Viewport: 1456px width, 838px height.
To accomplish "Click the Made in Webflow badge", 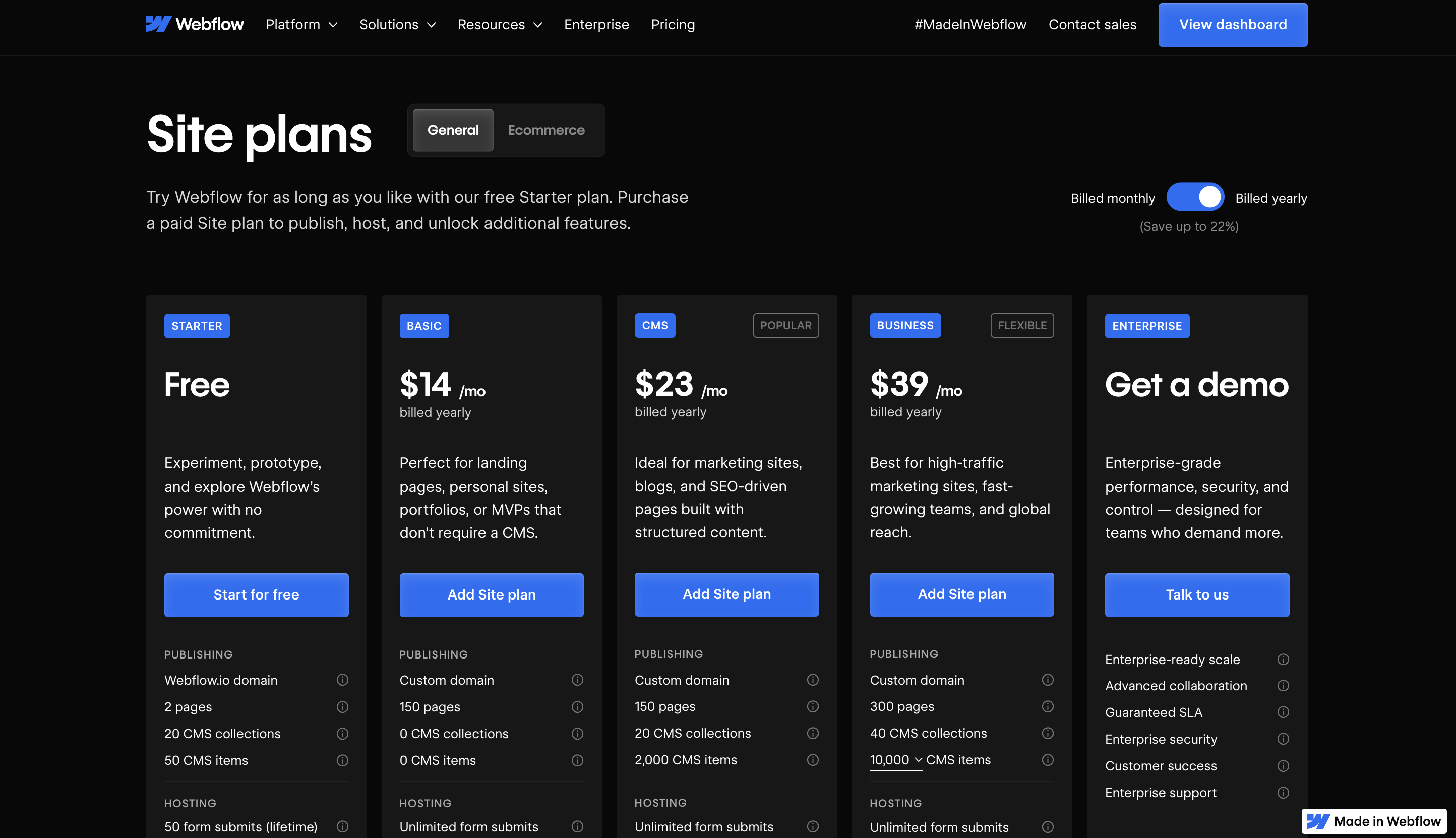I will click(1374, 821).
